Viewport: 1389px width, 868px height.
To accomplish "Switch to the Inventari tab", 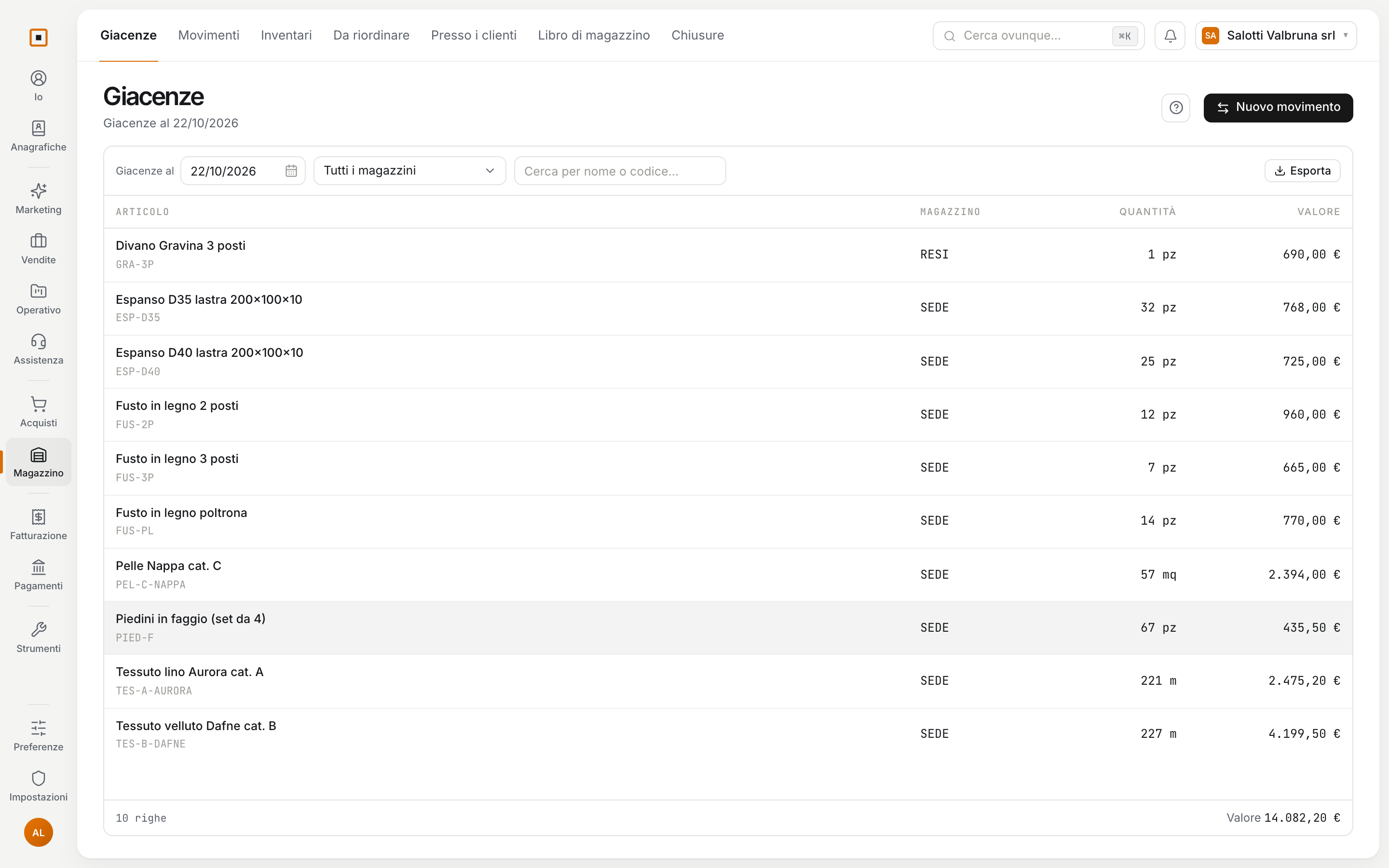I will pos(286,36).
